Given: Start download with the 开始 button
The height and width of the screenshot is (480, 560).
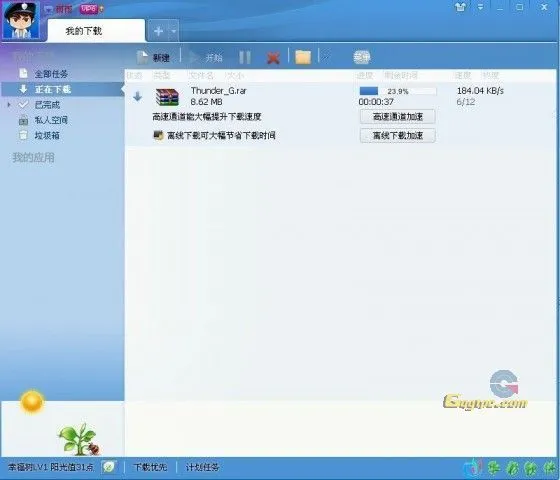Looking at the screenshot, I should (206, 58).
